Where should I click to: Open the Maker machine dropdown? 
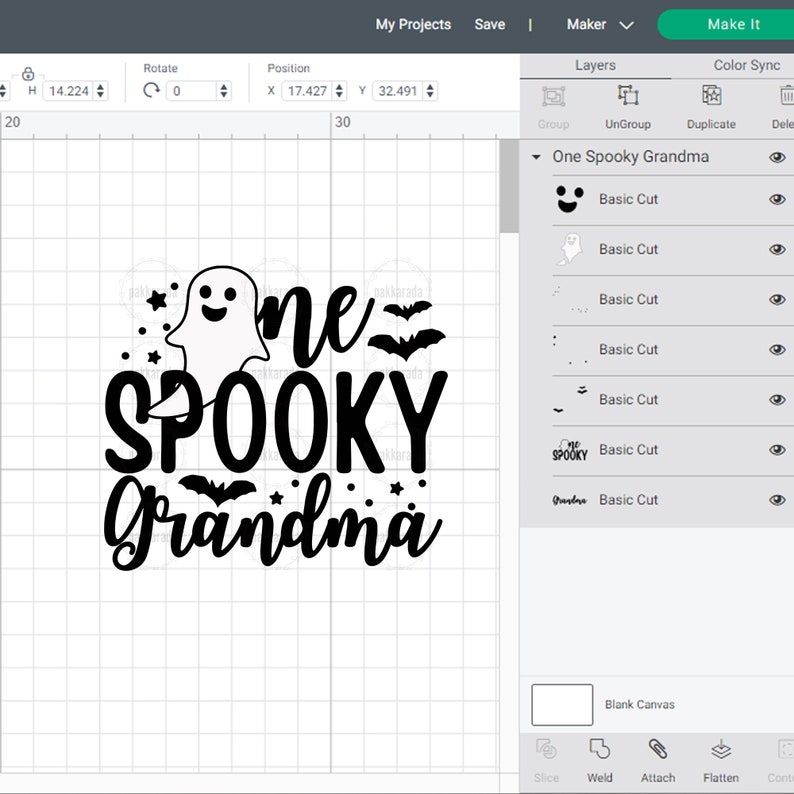(600, 24)
